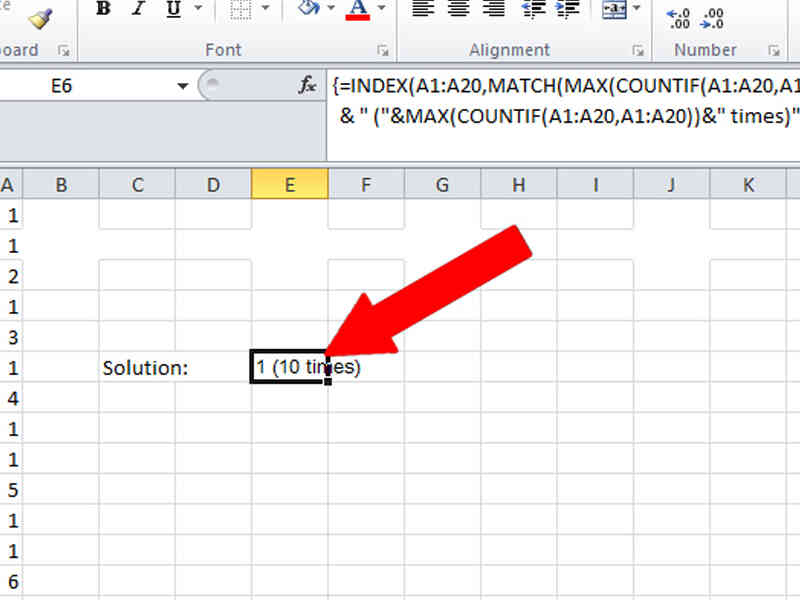Open the Borders dropdown arrow
The image size is (800, 600).
(x=265, y=8)
